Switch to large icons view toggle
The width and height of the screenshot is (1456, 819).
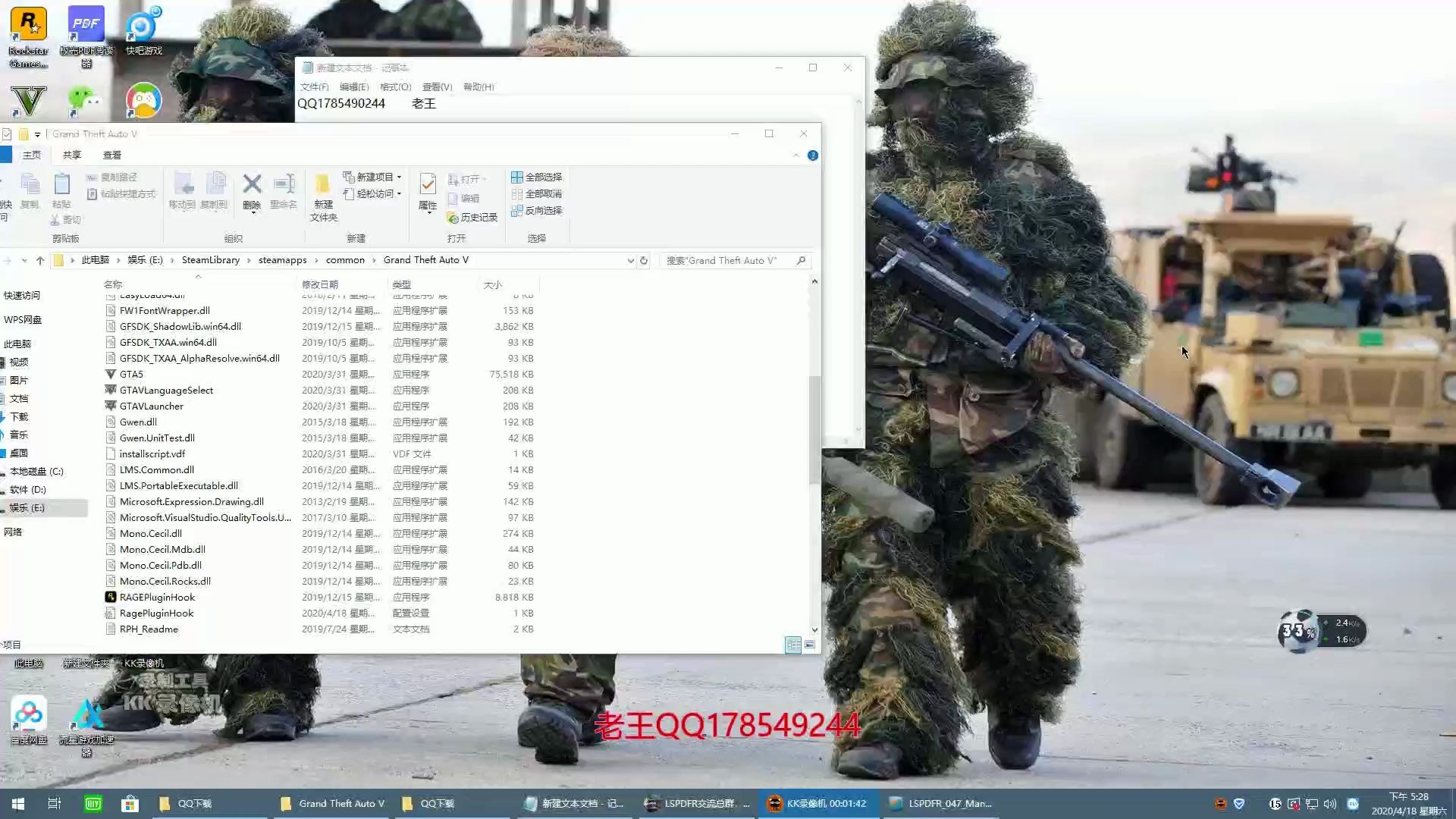click(x=810, y=645)
